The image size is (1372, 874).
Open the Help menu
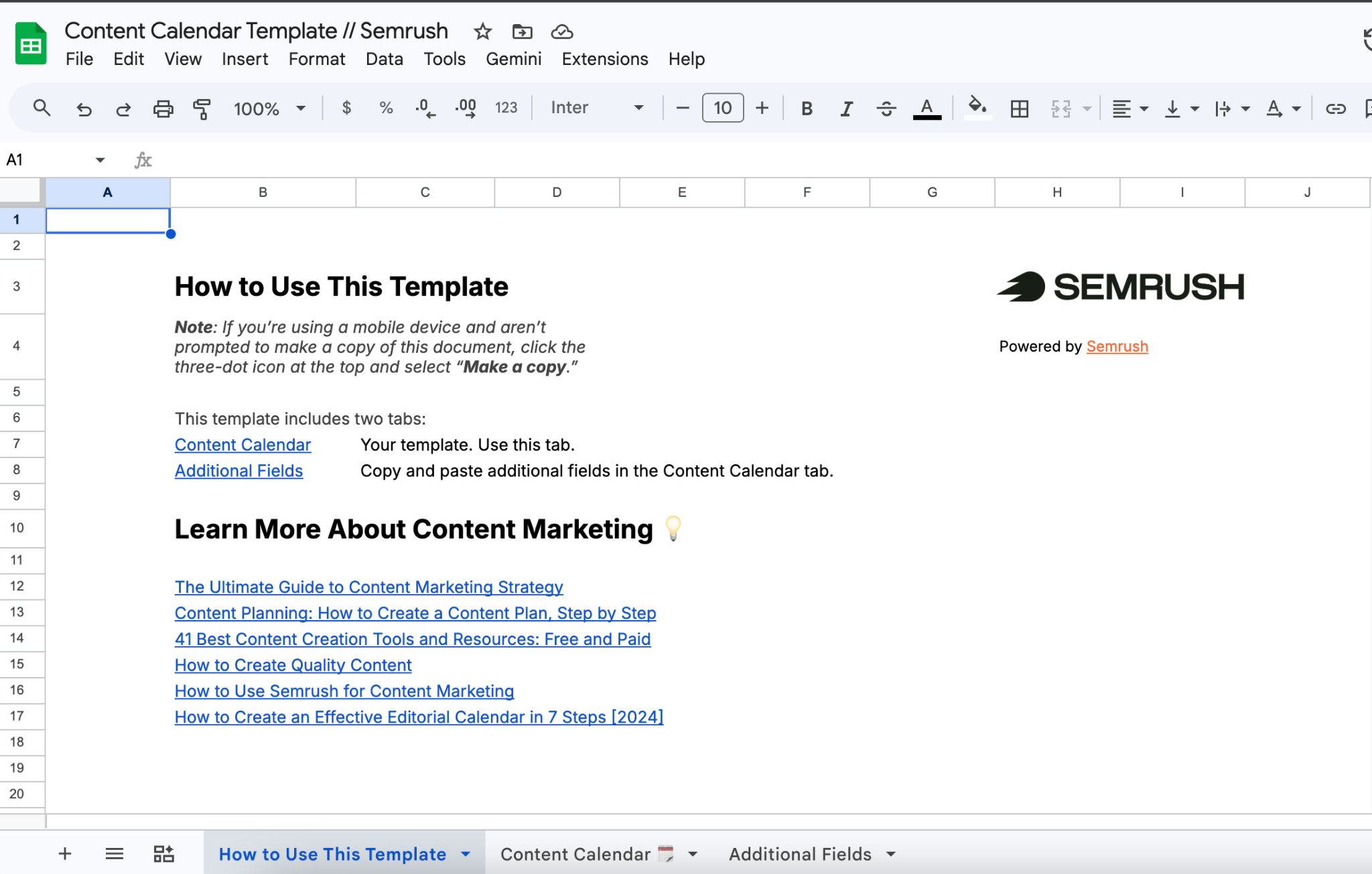coord(686,59)
